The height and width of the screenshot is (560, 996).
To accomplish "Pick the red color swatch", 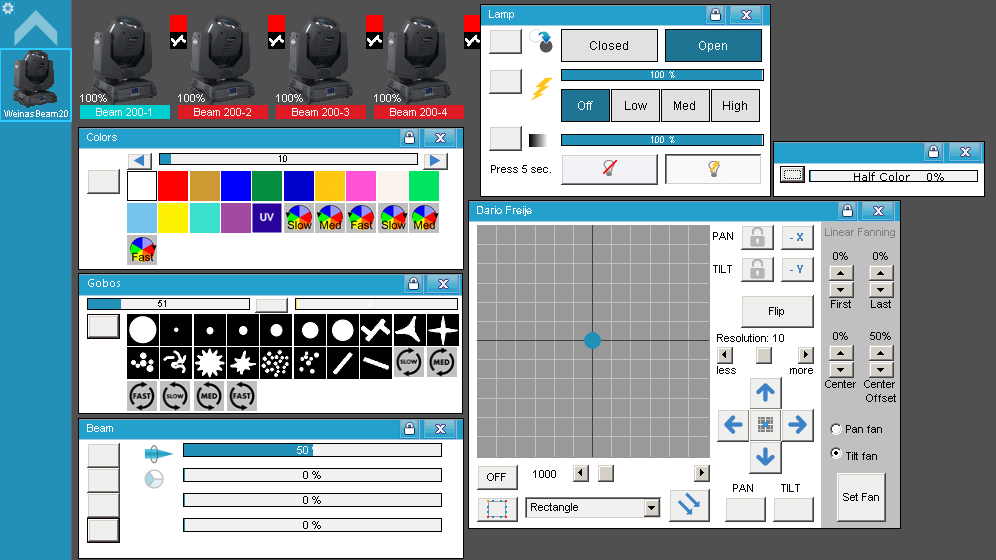I will coord(173,186).
